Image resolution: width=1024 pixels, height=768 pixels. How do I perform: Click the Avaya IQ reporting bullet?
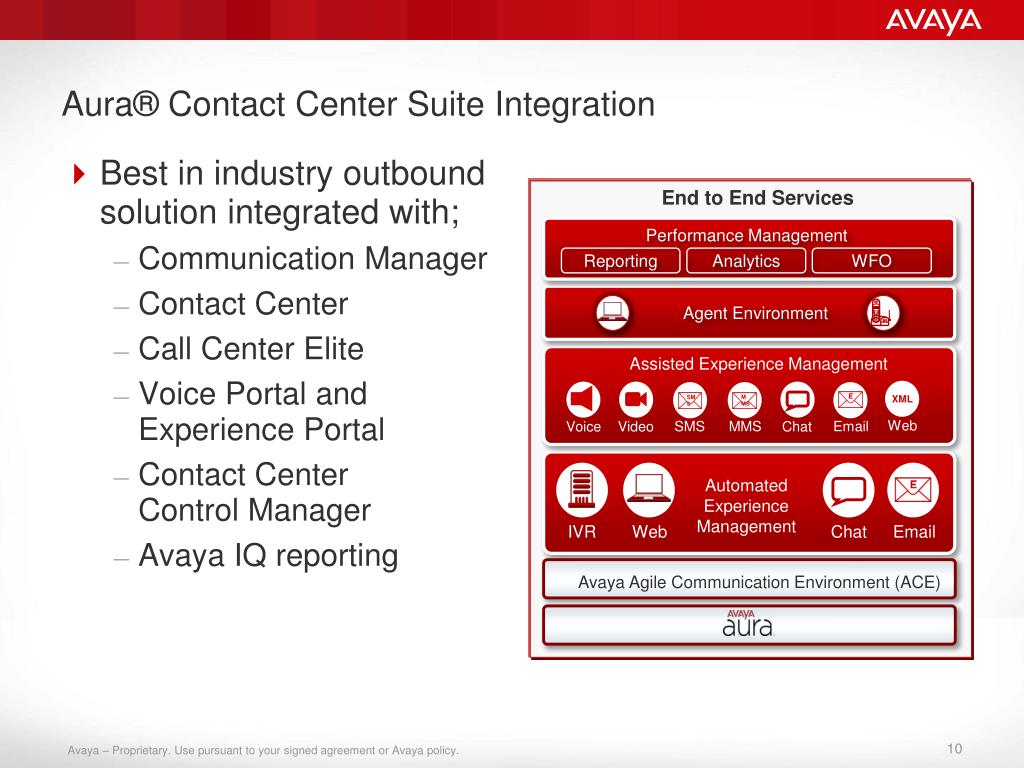[268, 556]
